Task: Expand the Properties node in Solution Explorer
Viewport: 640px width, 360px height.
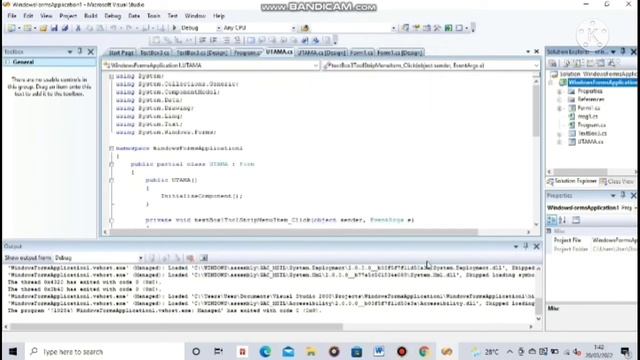Action: [560, 91]
